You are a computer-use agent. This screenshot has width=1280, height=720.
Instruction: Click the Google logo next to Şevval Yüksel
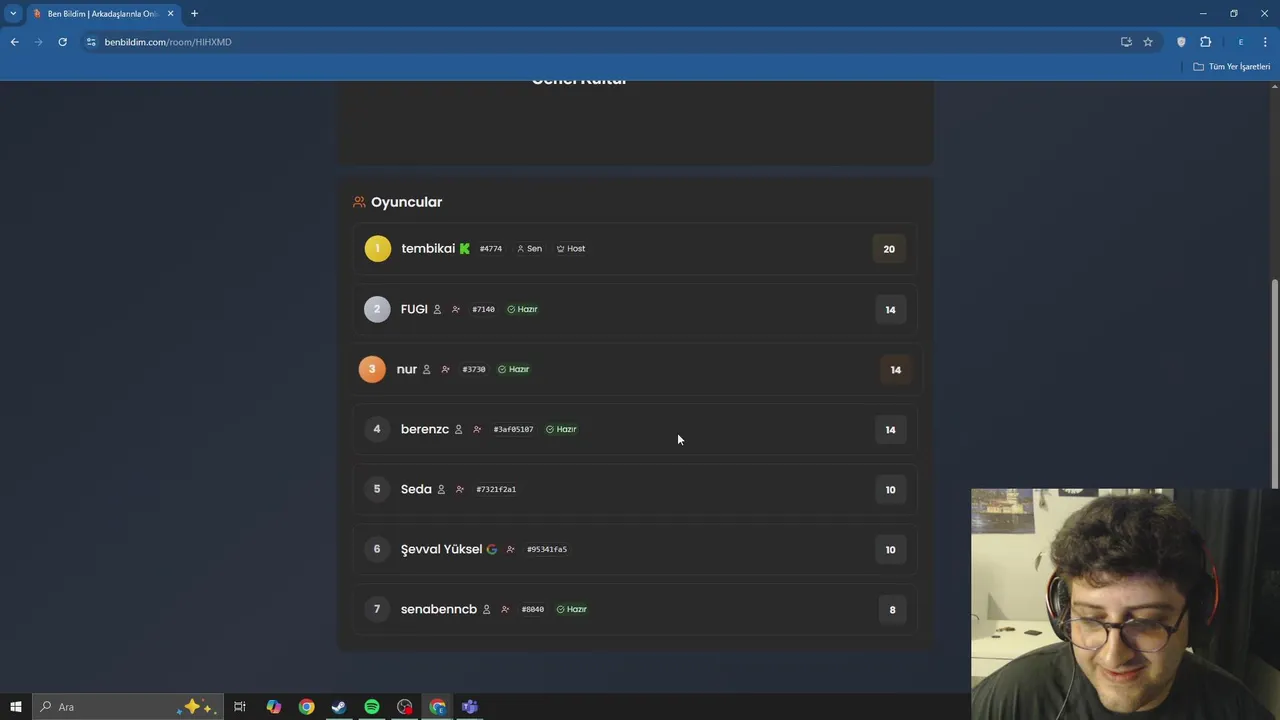point(491,549)
